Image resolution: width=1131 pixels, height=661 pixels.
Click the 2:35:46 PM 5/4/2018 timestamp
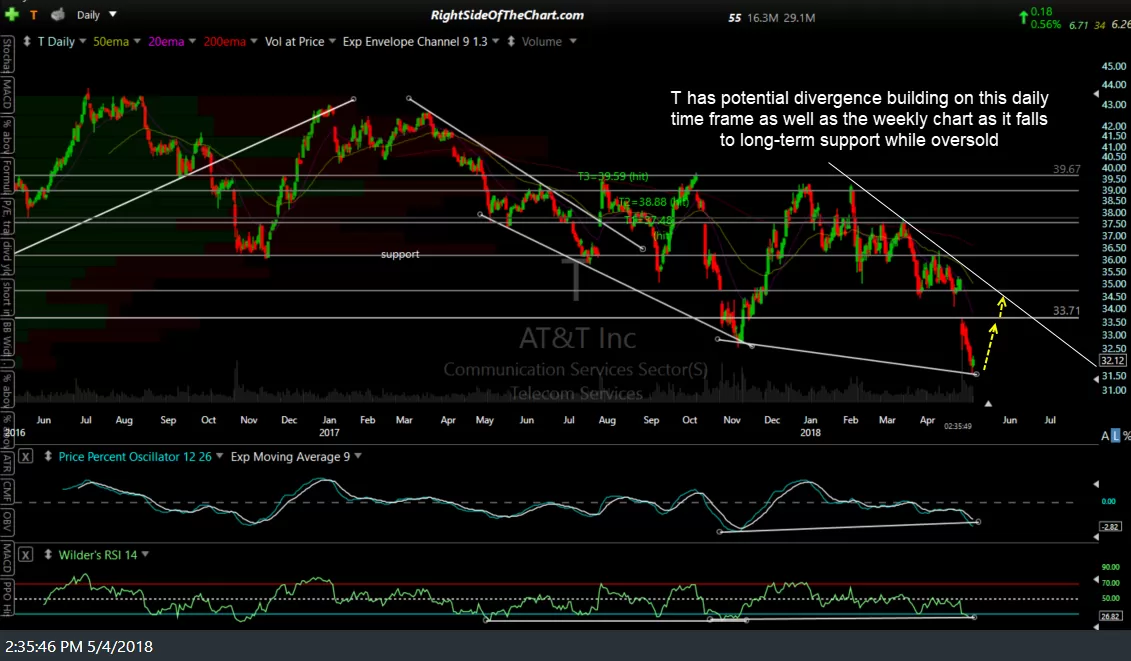(x=79, y=647)
